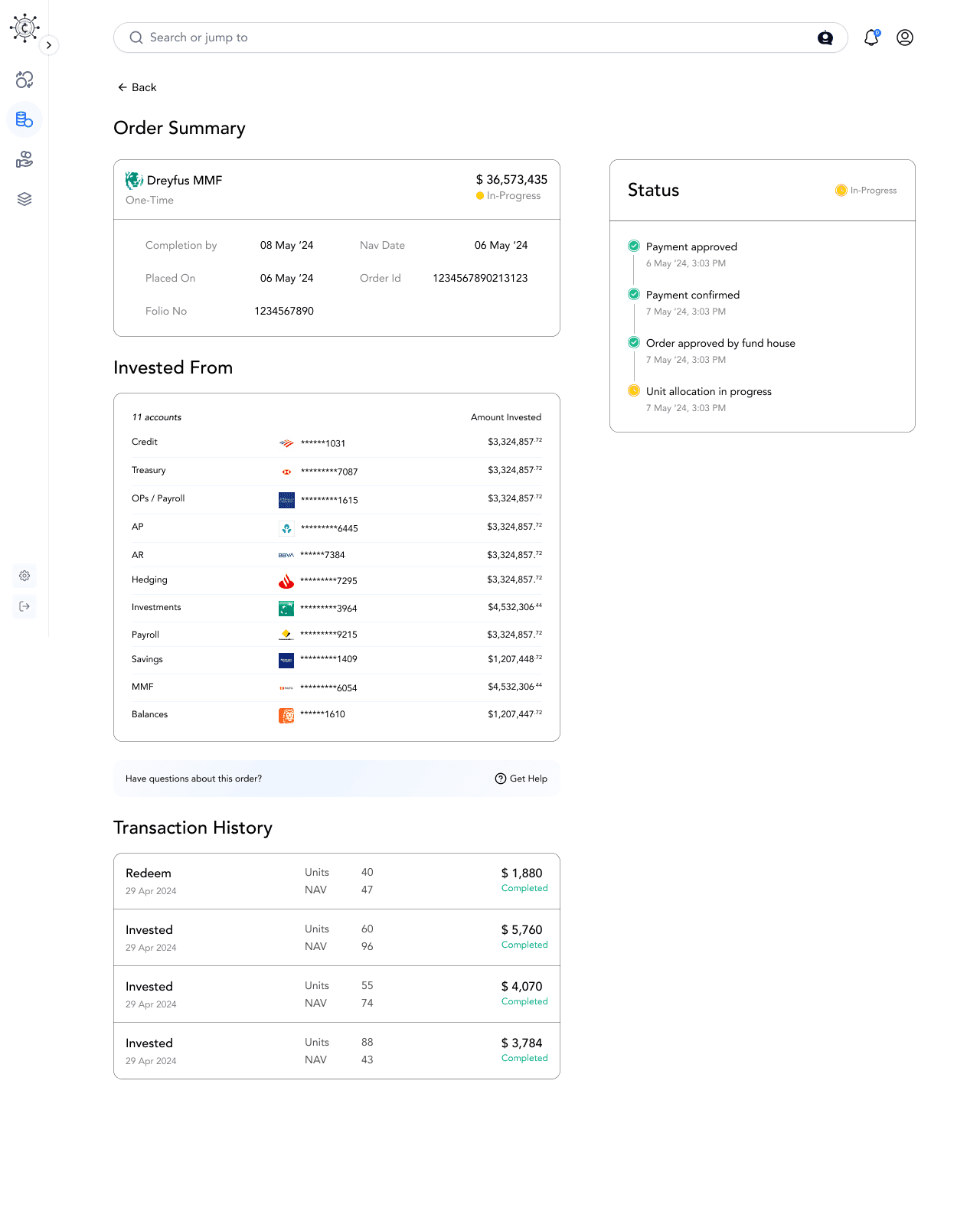980x1208 pixels.
Task: Open the user profile icon
Action: pos(905,38)
